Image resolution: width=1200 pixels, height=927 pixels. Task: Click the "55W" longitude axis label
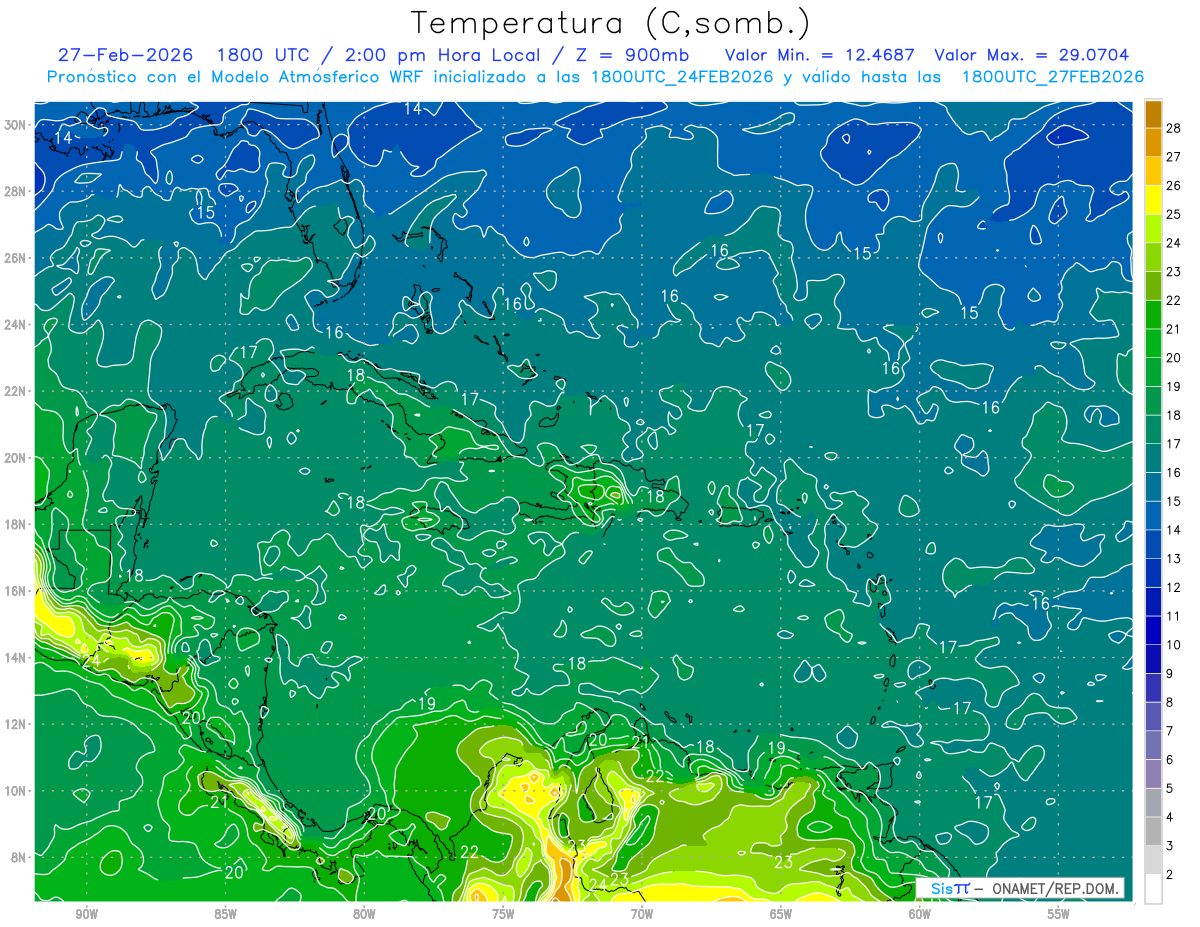click(x=1059, y=914)
